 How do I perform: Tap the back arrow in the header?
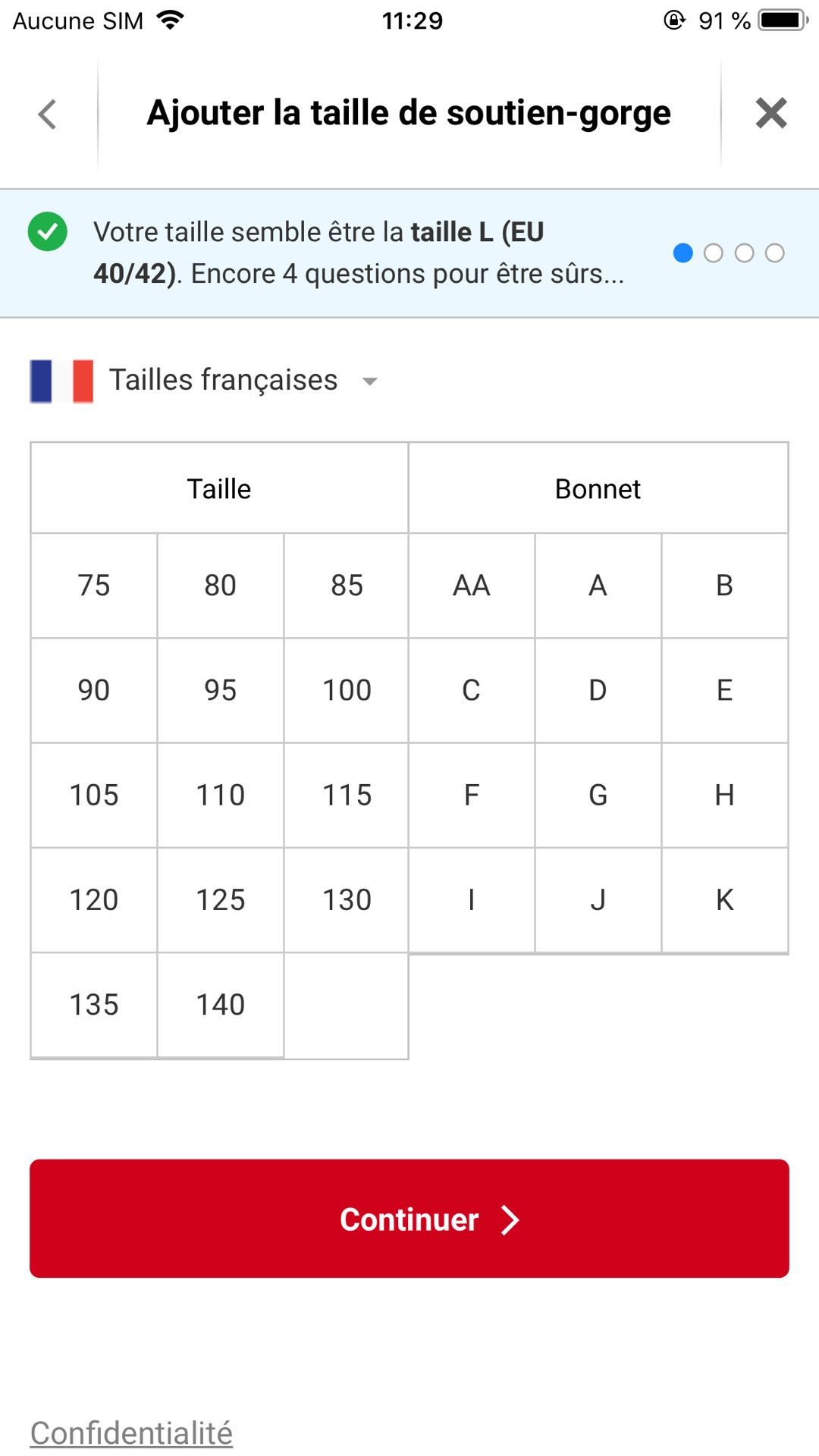48,115
